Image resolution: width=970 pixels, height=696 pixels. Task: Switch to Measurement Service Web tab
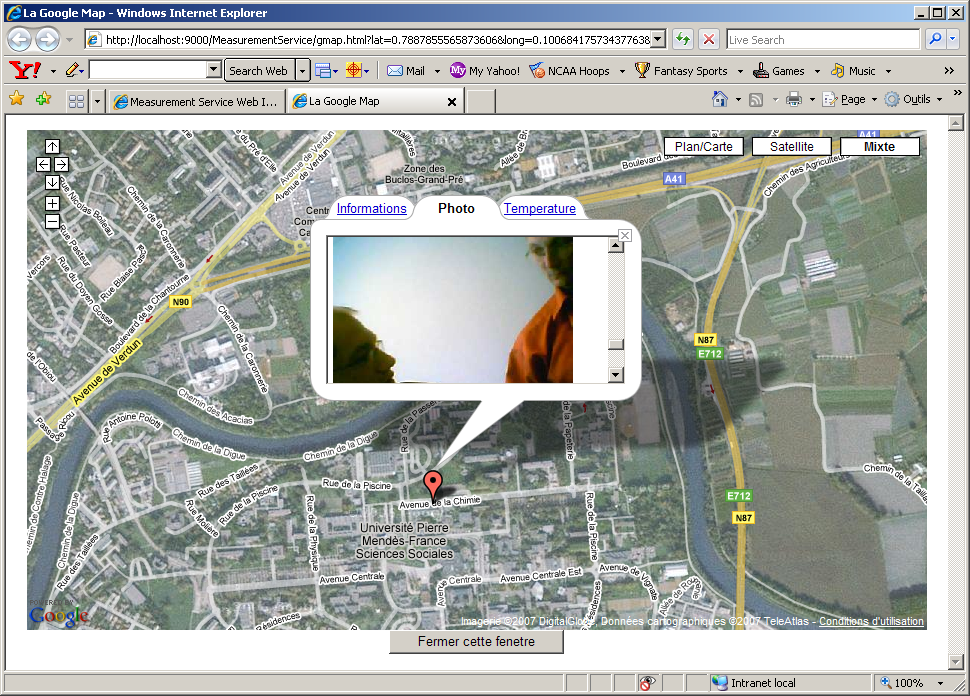197,101
